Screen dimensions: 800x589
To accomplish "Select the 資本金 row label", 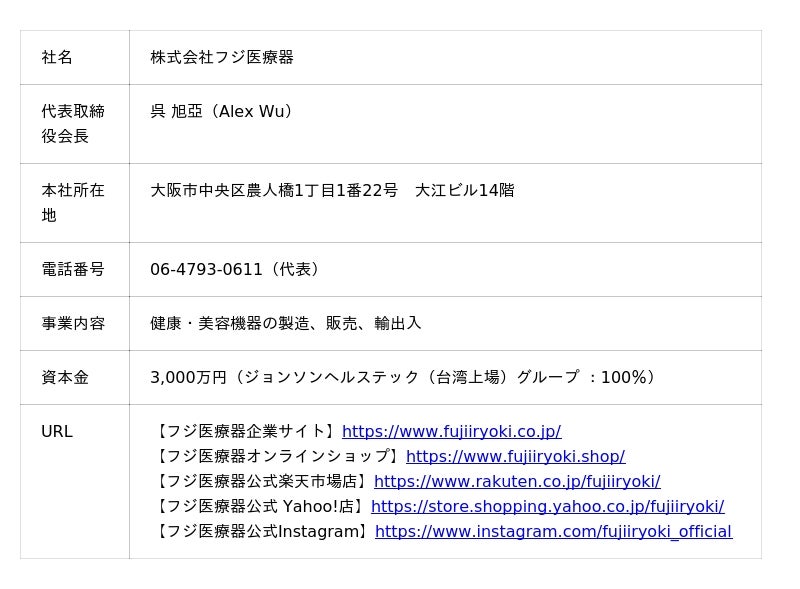I will 65,378.
